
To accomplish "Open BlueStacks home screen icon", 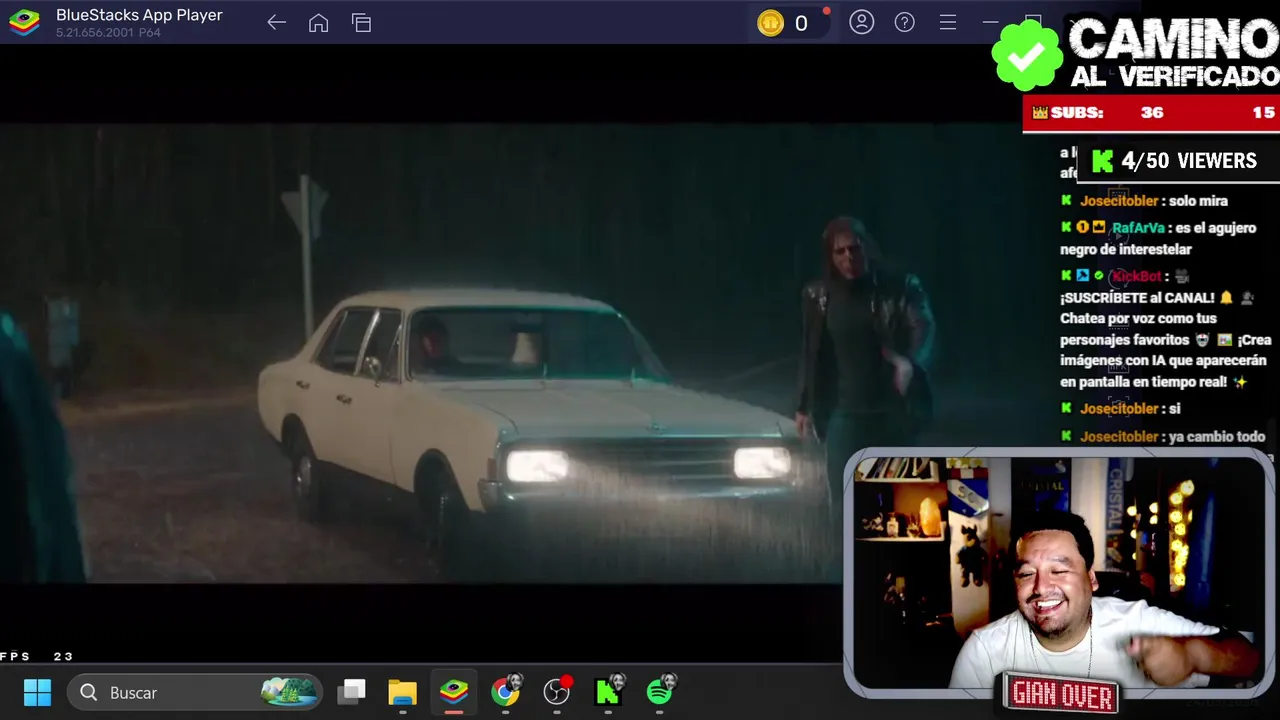I will click(318, 23).
